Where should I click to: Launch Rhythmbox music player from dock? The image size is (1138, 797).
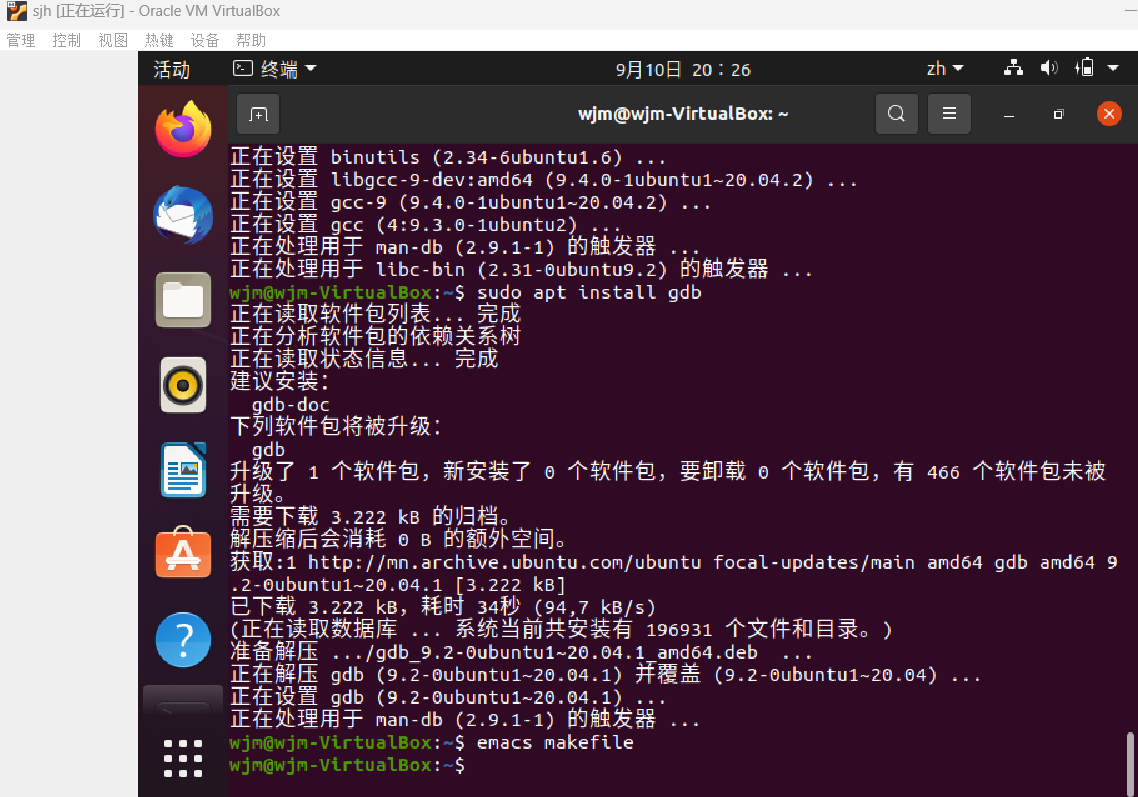pos(183,385)
